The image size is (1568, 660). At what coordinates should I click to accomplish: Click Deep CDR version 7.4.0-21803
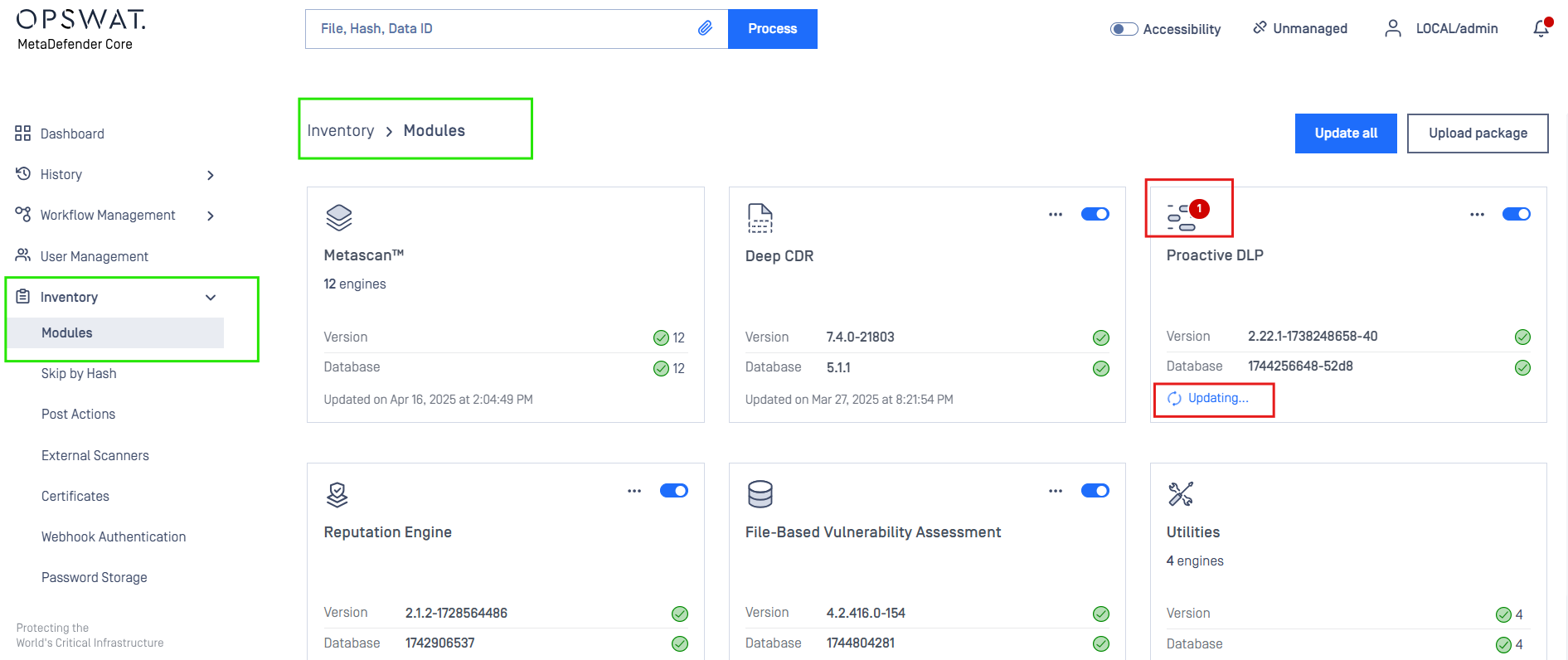tap(860, 337)
